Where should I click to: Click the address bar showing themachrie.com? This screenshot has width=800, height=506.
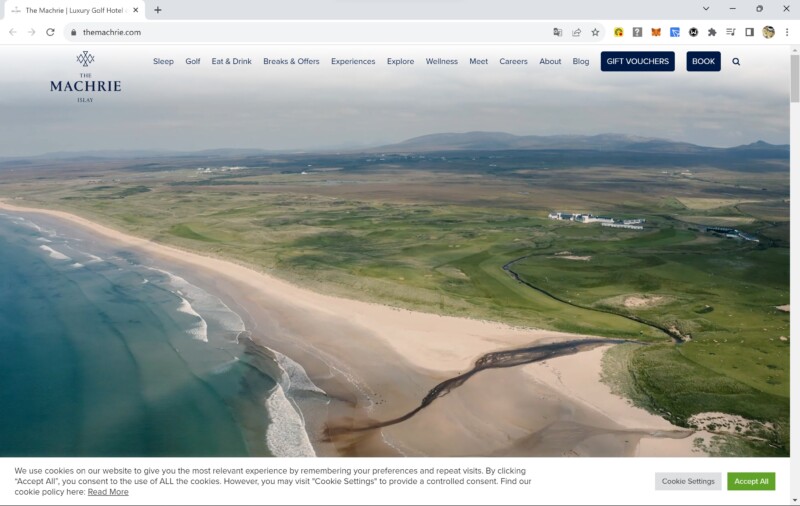point(306,32)
